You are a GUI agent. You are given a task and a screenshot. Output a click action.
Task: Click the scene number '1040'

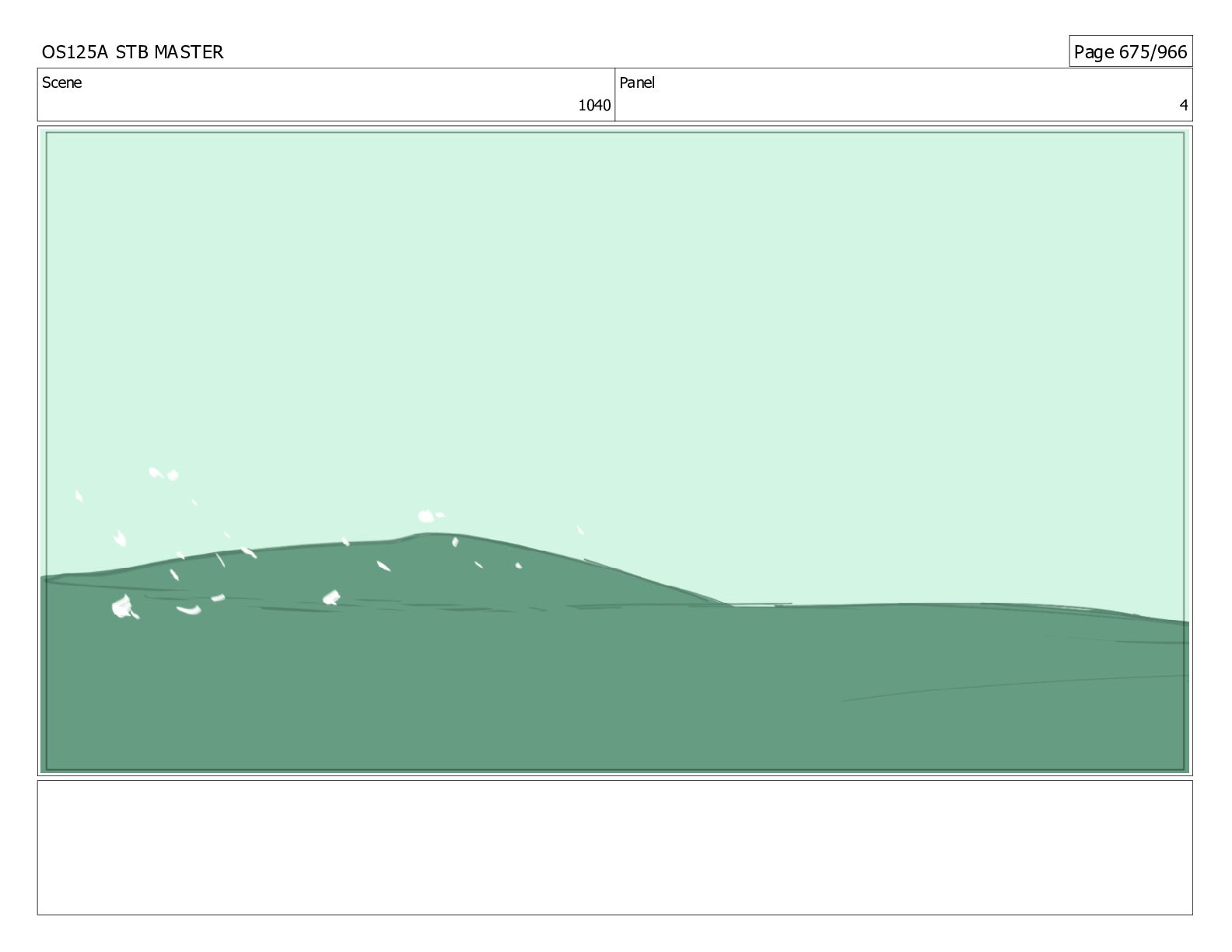coord(594,105)
